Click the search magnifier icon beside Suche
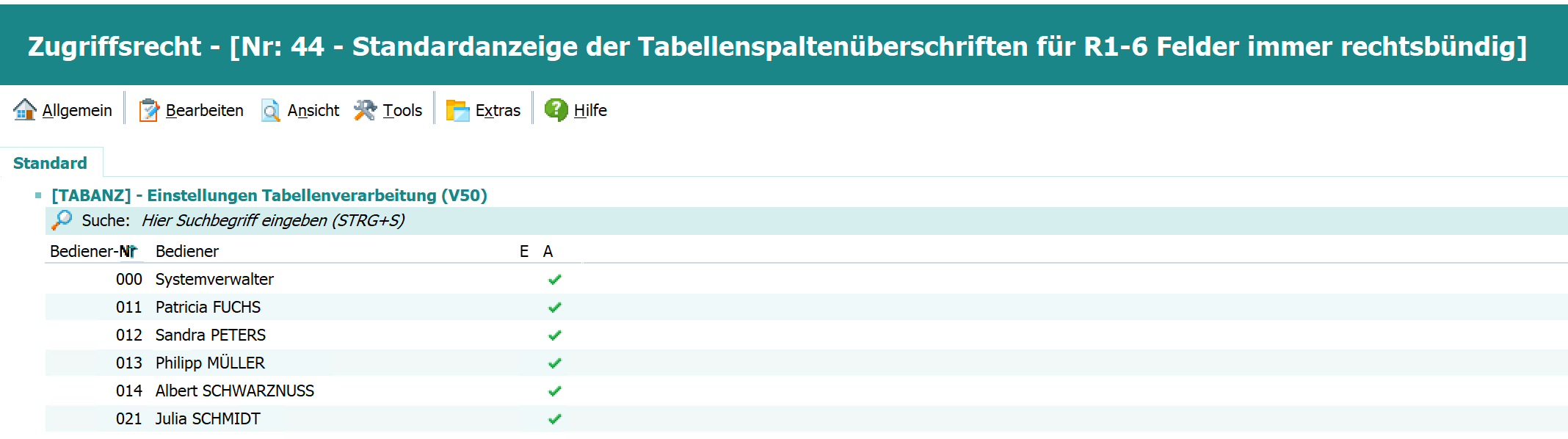 pos(62,220)
